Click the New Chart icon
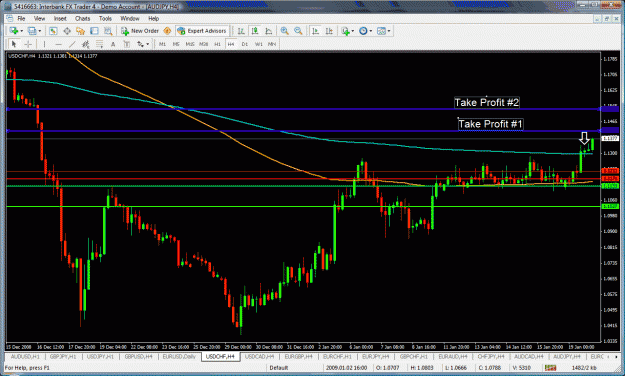625x376 pixels. click(14, 31)
